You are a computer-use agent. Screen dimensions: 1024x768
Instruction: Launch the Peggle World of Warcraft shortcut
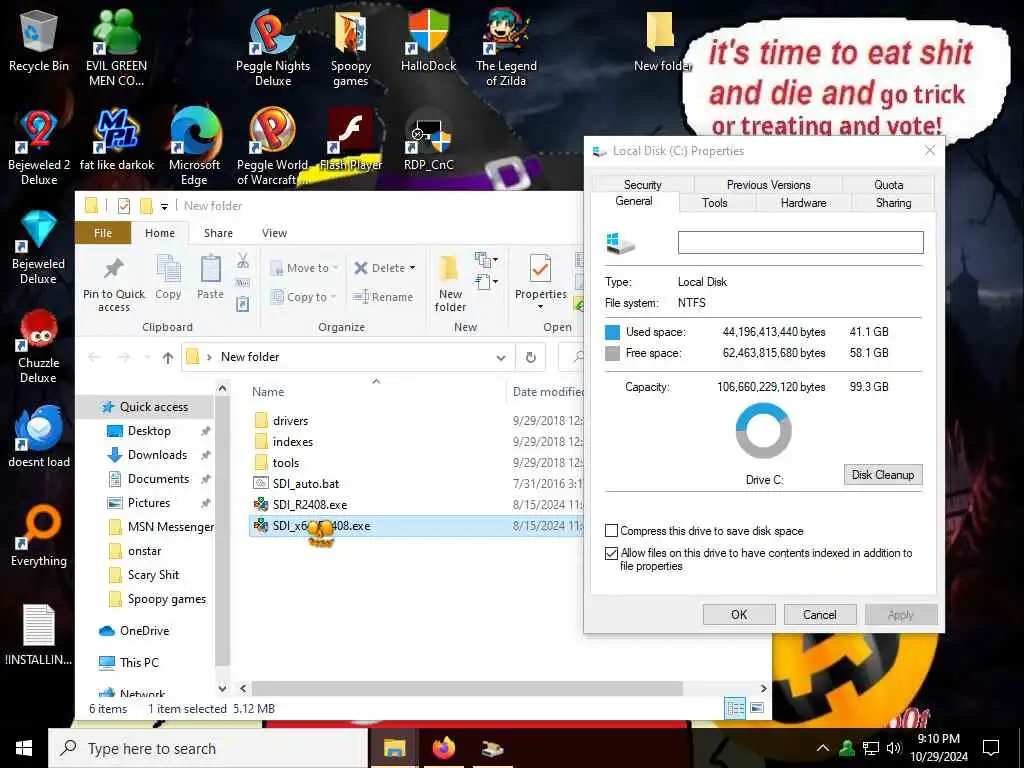[273, 148]
